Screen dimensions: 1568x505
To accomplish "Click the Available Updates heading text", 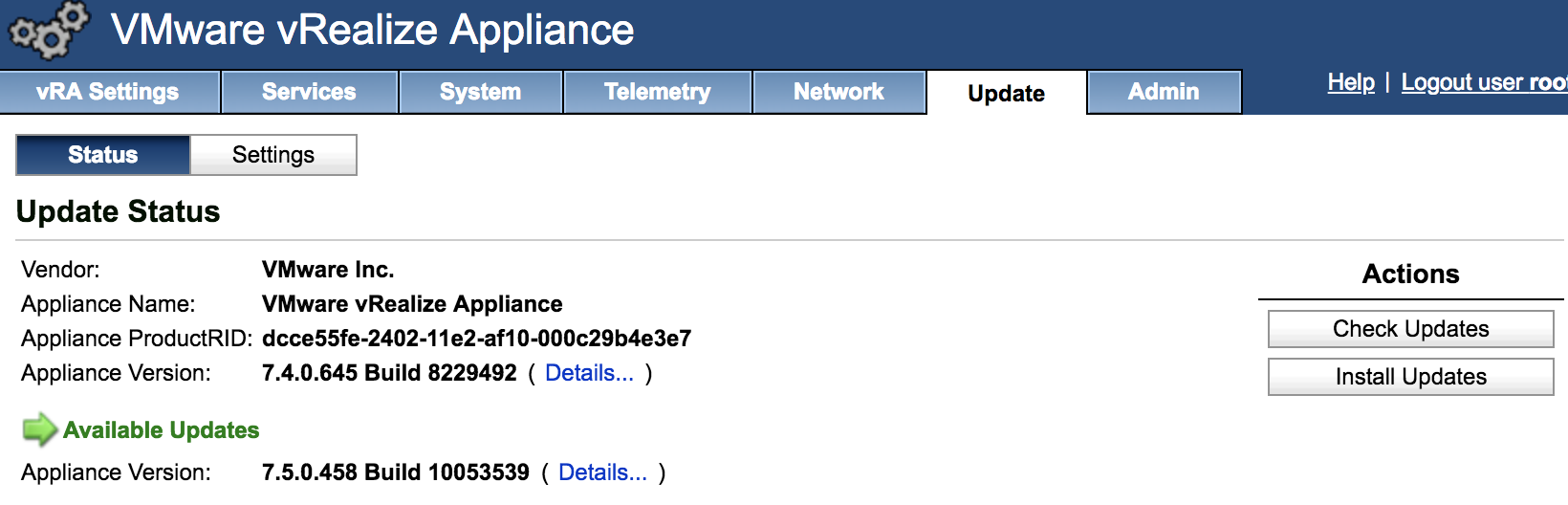I will coord(162,430).
